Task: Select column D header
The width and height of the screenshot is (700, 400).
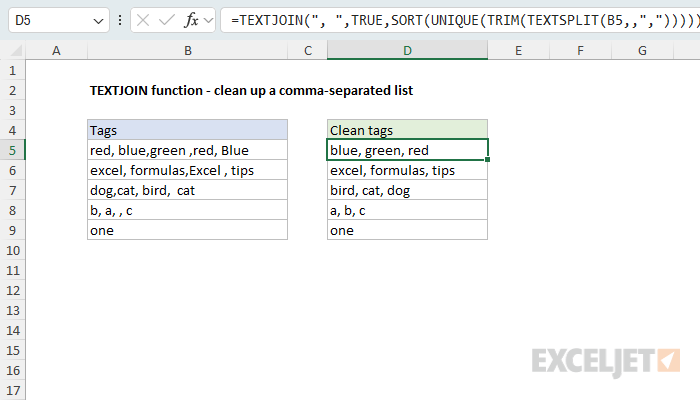Action: (407, 50)
